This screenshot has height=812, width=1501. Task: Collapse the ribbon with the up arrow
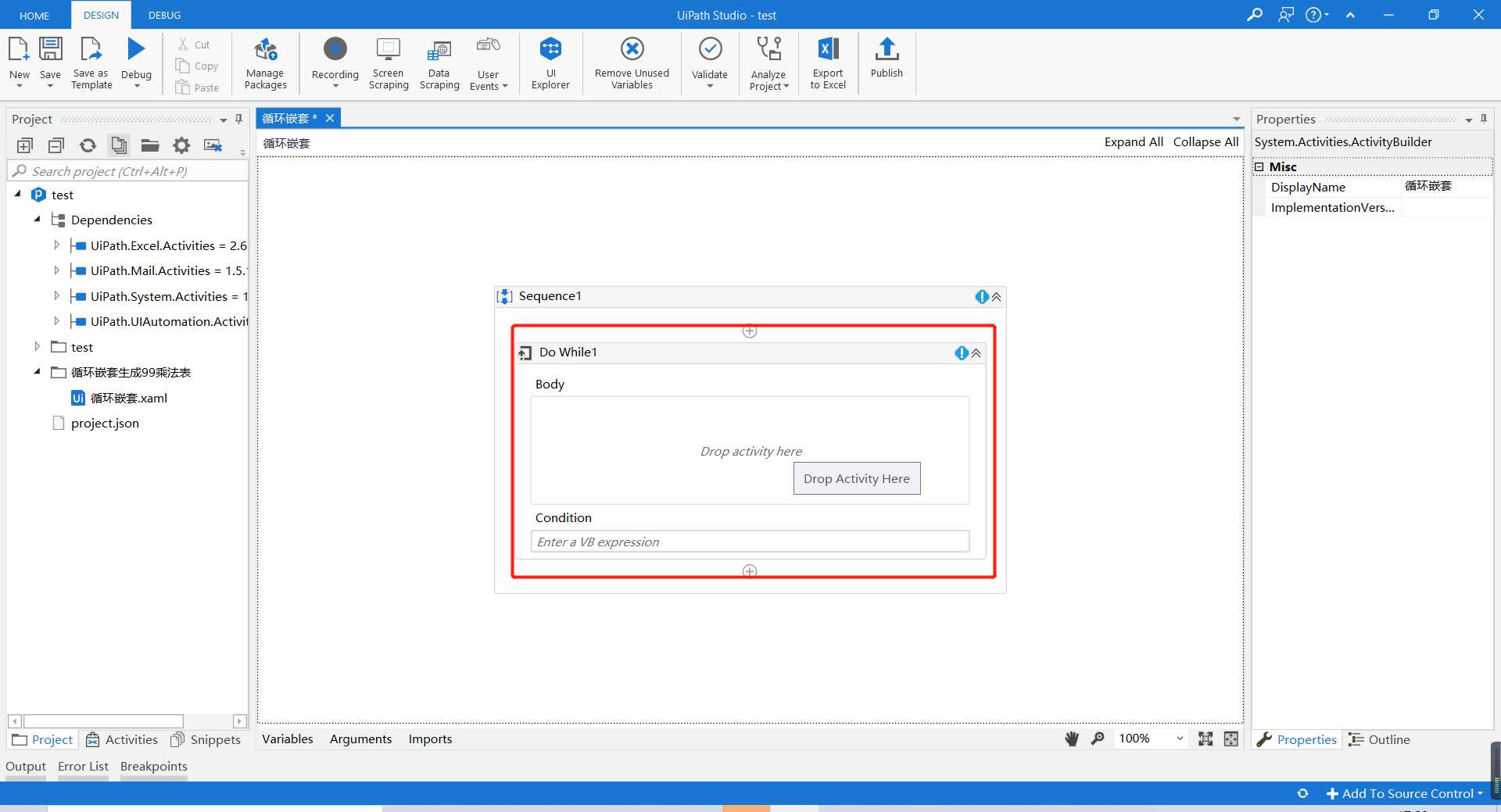(1350, 15)
